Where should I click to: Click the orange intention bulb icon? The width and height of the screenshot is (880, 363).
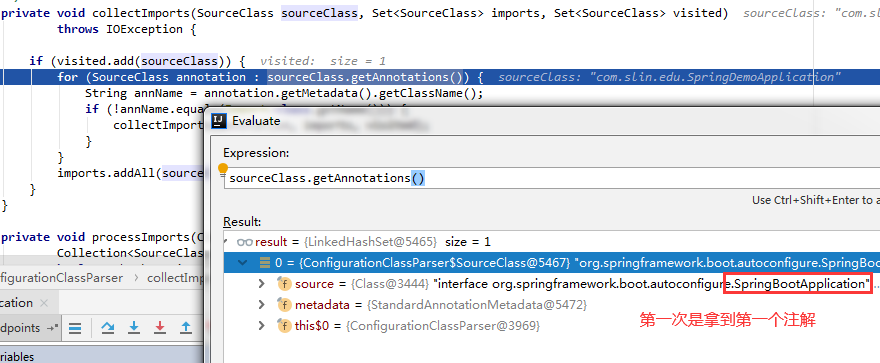point(223,168)
